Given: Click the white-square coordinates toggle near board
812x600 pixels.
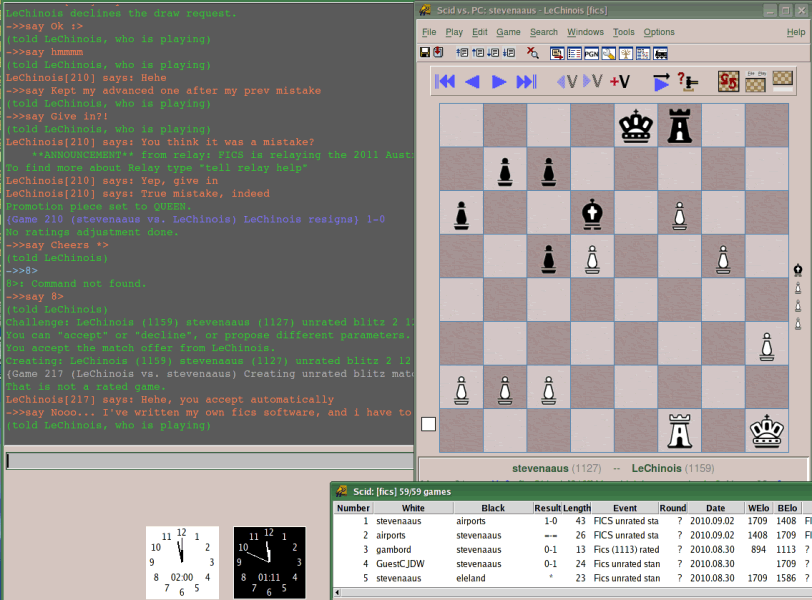Looking at the screenshot, I should 428,423.
